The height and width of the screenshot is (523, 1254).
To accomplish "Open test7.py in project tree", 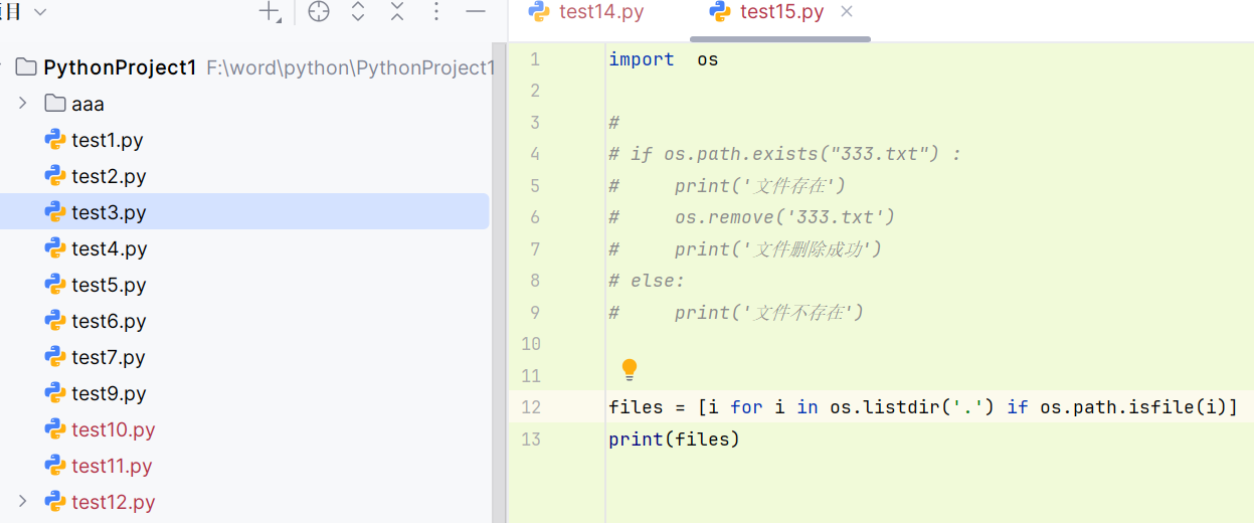I will (109, 357).
